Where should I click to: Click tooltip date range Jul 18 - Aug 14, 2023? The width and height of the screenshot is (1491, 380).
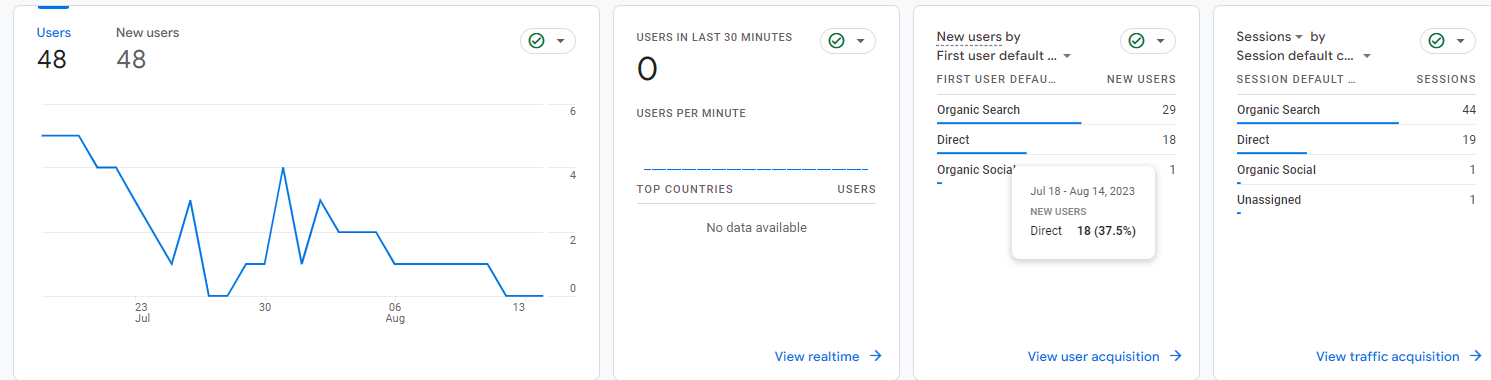(1083, 191)
